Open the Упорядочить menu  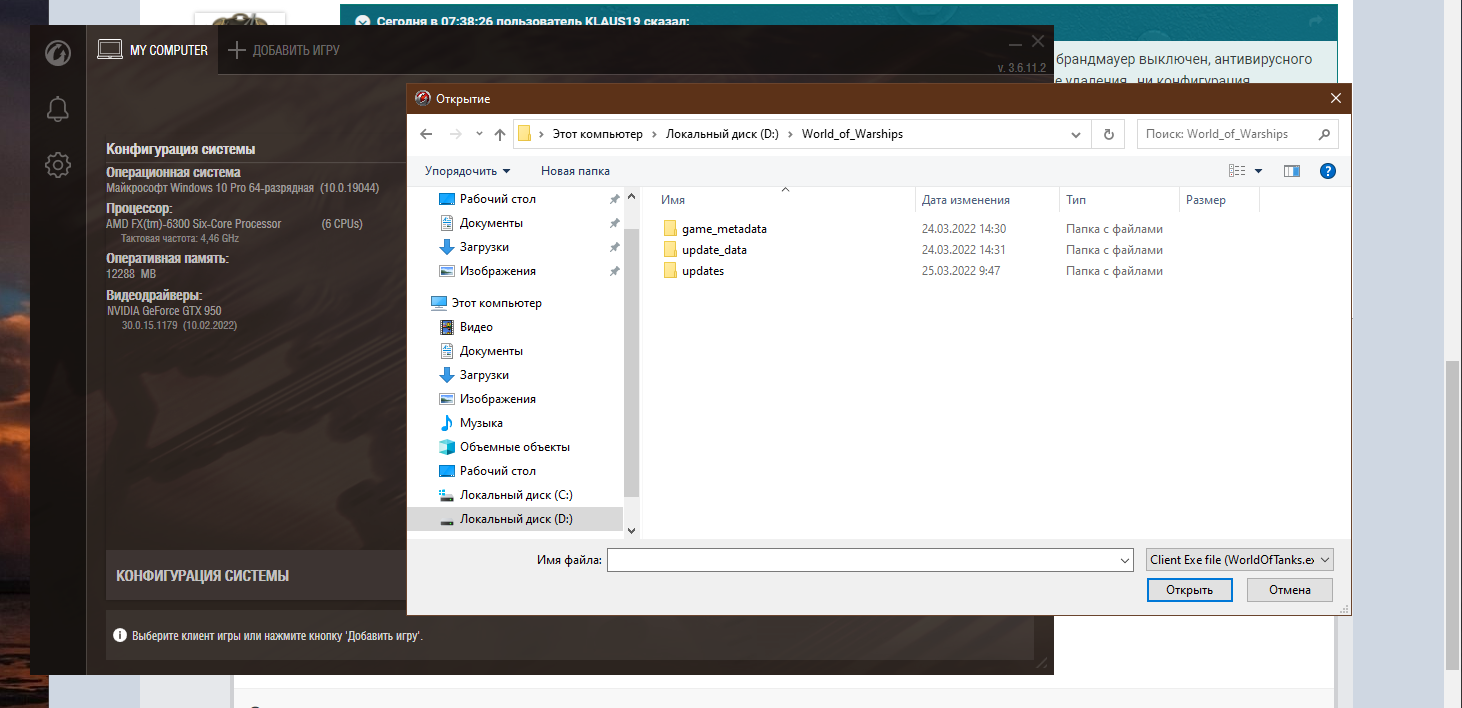[x=467, y=171]
